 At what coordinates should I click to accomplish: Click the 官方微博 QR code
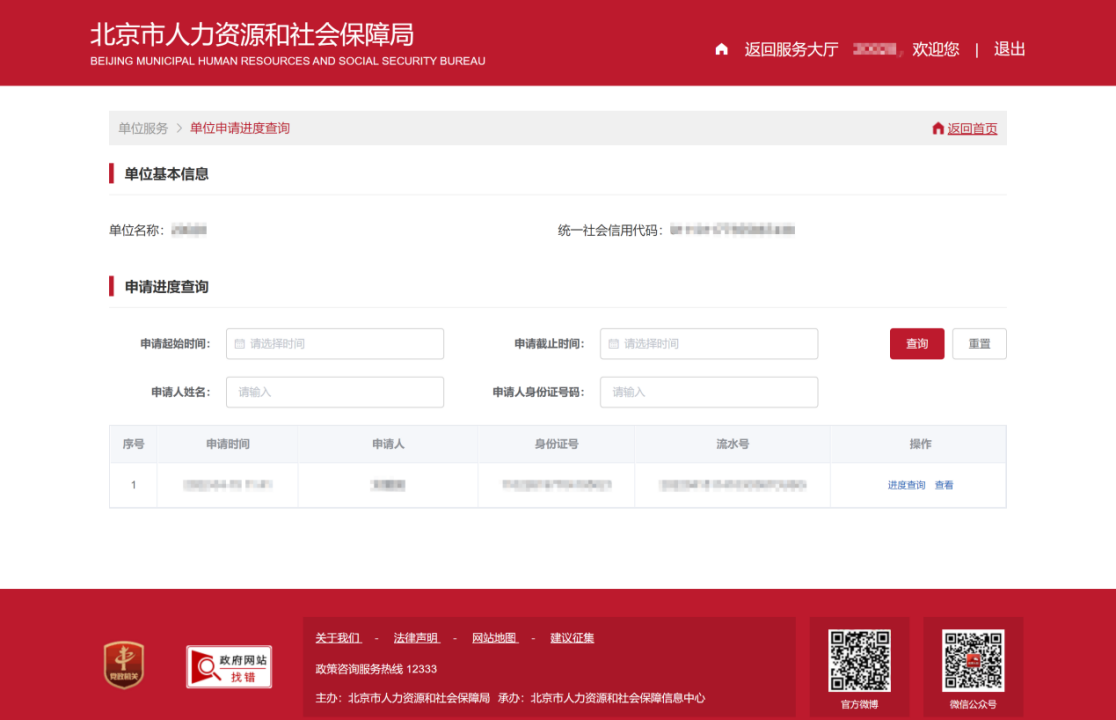tap(859, 660)
